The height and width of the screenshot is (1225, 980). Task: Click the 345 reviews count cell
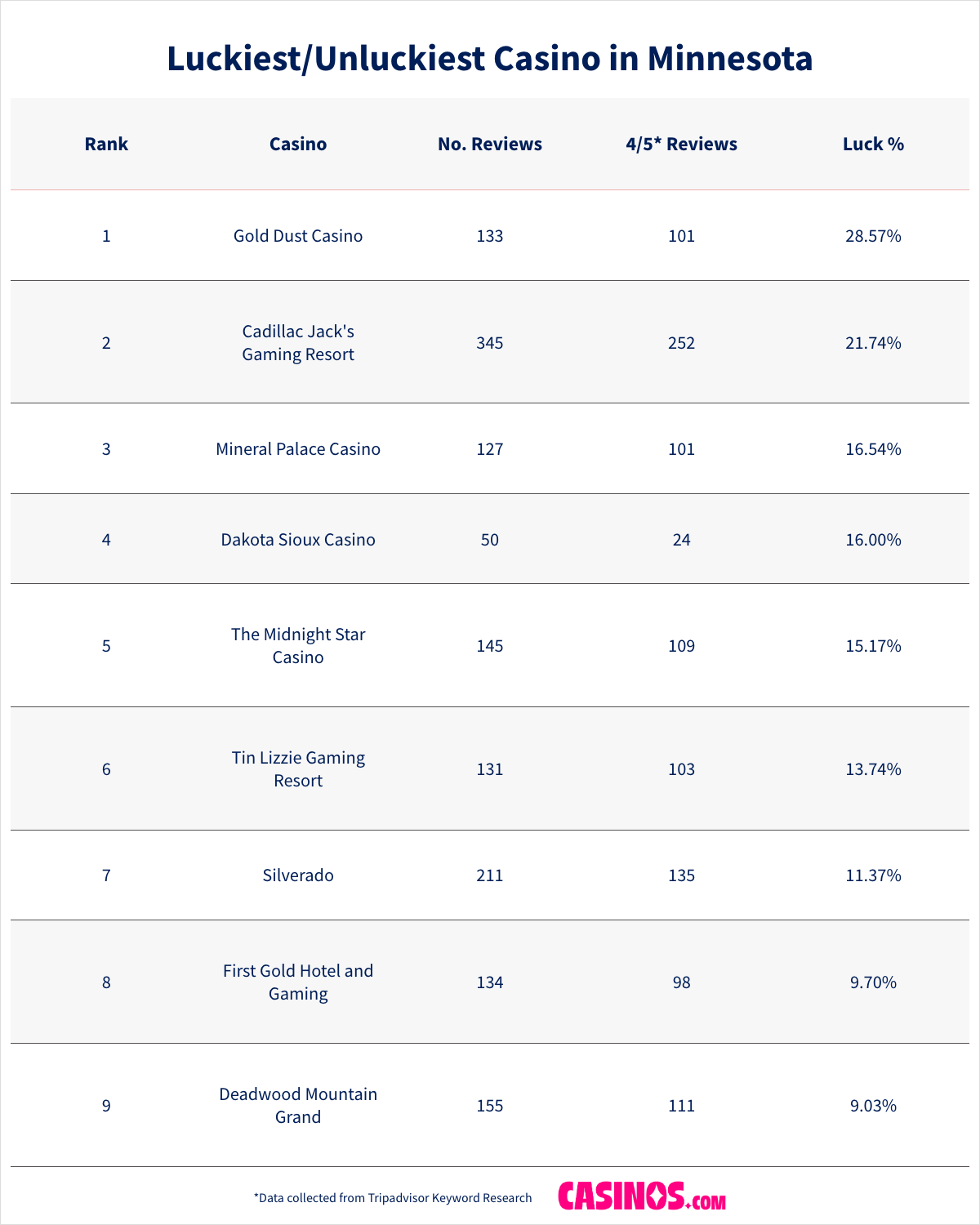click(490, 343)
